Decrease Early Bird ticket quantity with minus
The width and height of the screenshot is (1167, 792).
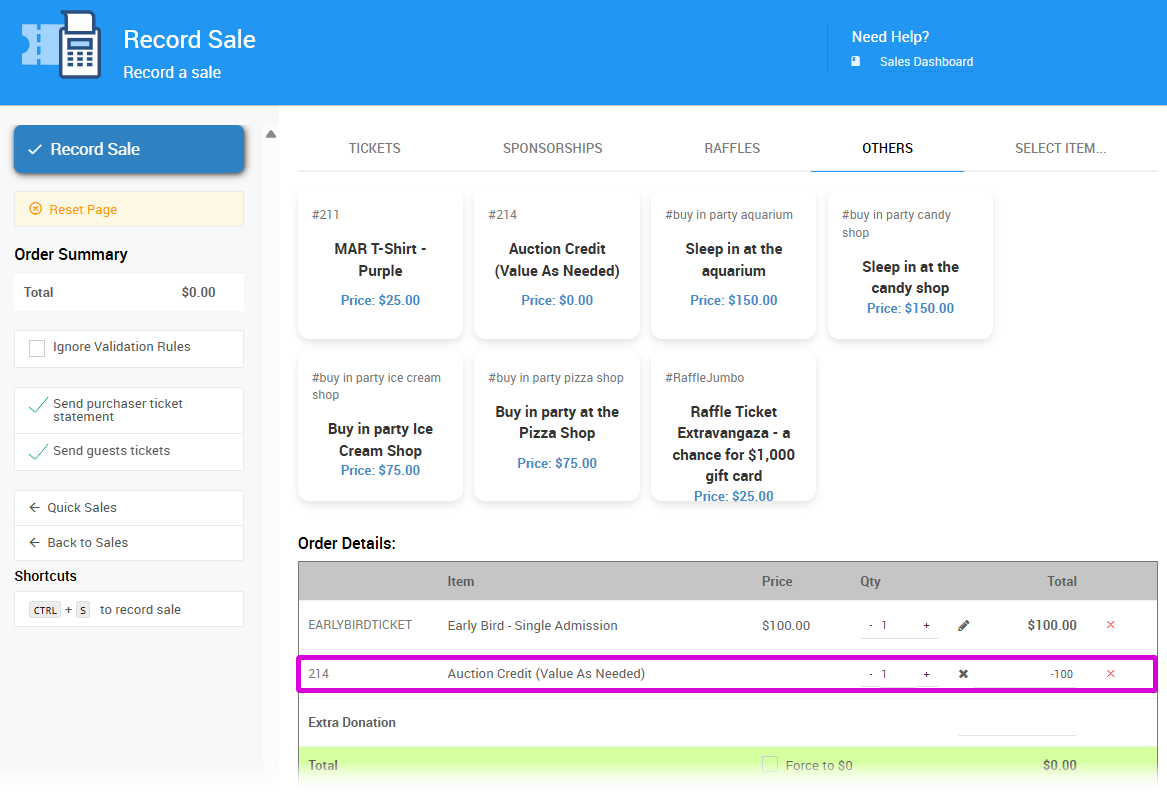[x=871, y=626]
